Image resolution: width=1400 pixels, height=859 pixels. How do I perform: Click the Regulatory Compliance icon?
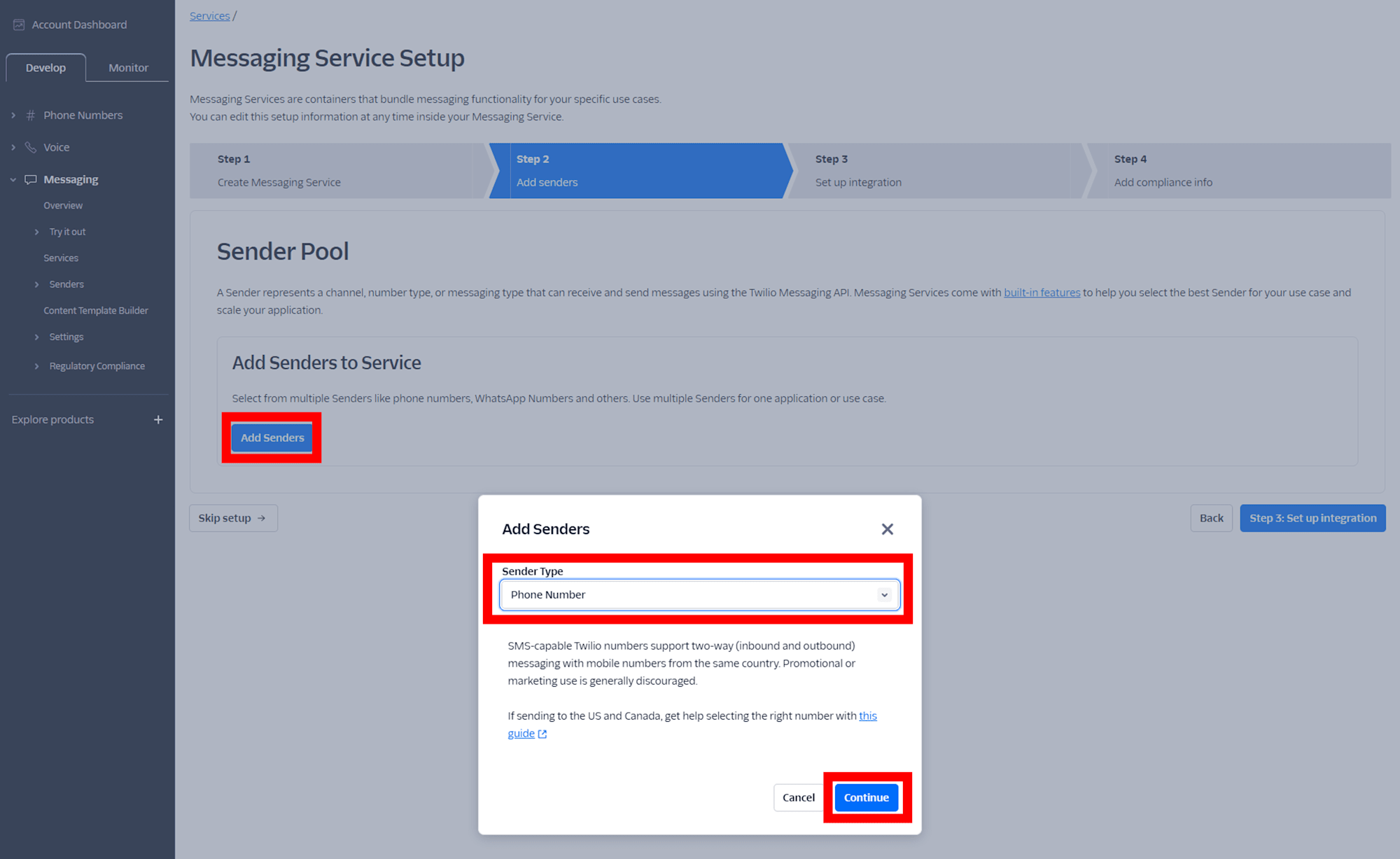click(37, 365)
